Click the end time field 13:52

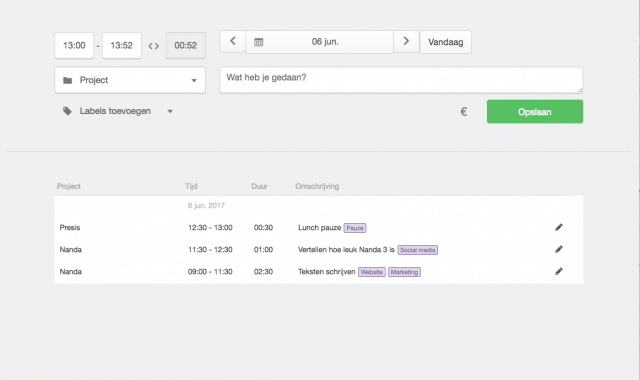tap(122, 45)
